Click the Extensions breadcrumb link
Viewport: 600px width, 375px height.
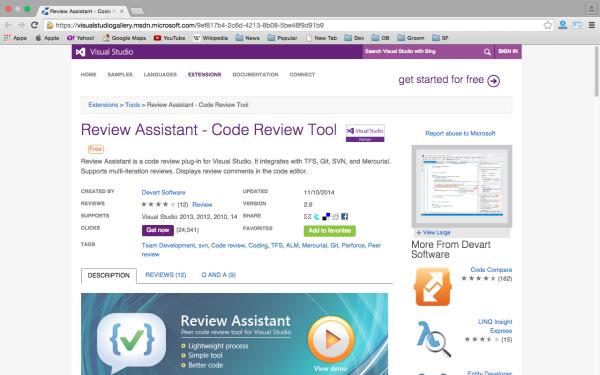[103, 105]
